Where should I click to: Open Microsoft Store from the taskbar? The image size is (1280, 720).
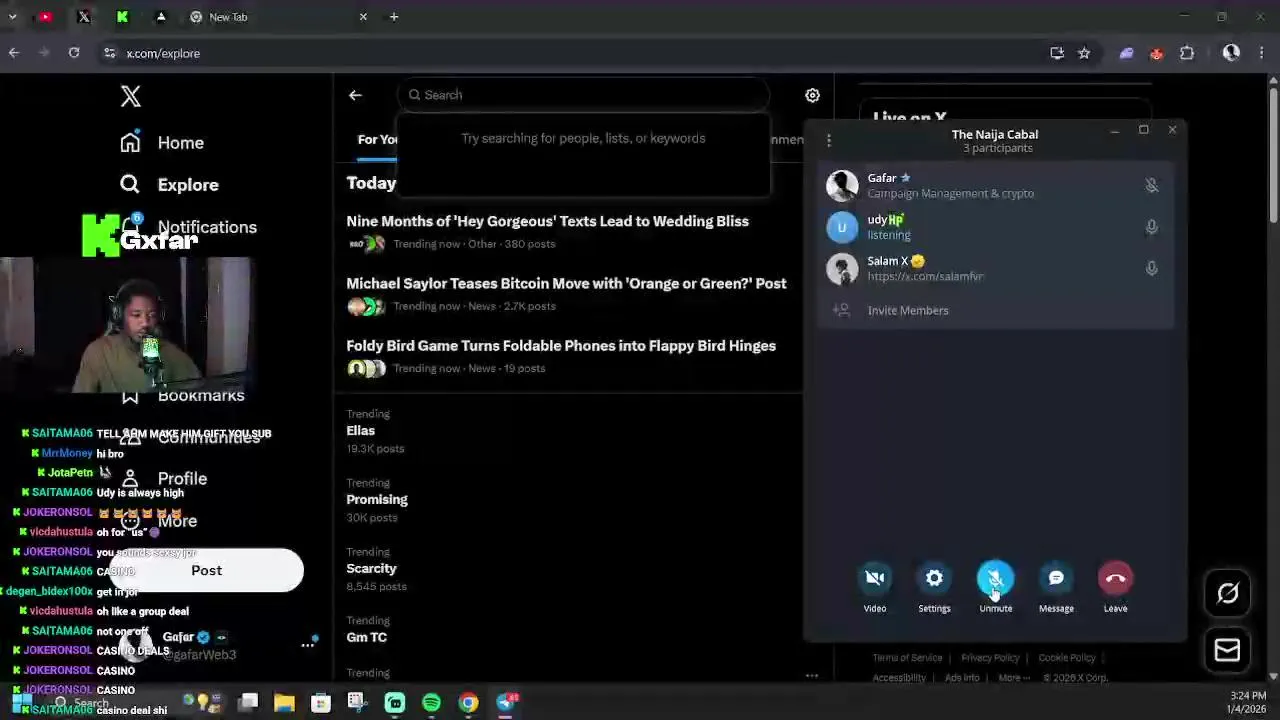tap(320, 703)
